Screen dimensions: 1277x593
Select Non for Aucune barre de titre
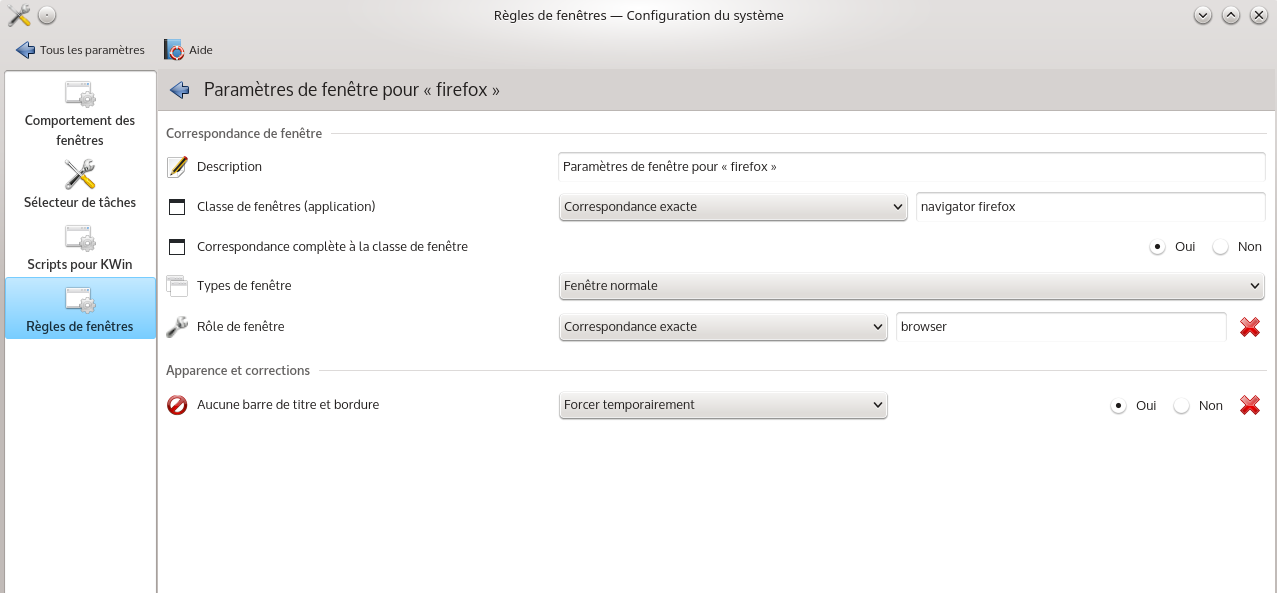(x=1182, y=406)
